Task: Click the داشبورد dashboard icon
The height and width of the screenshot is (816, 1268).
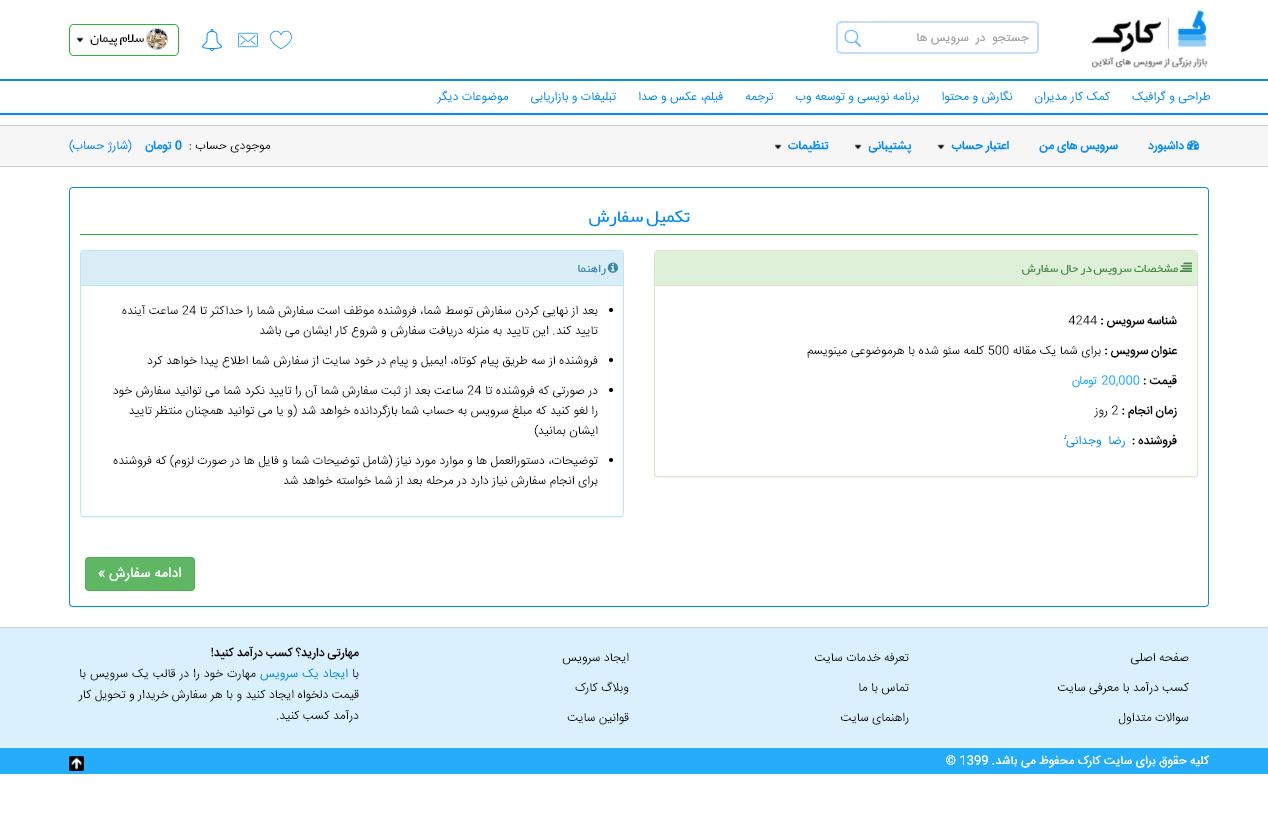Action: 1193,146
